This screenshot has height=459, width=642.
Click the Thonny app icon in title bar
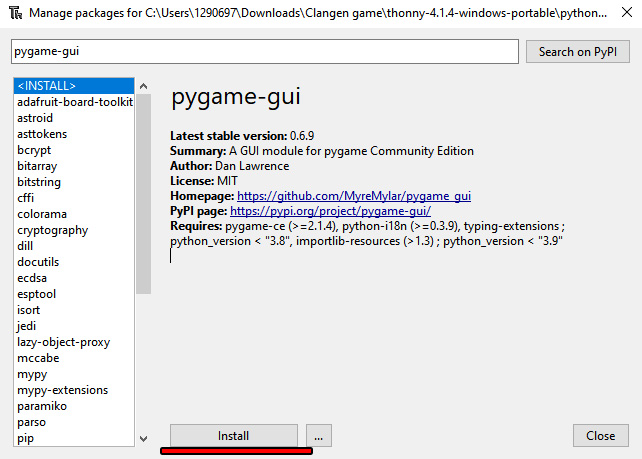[x=16, y=13]
